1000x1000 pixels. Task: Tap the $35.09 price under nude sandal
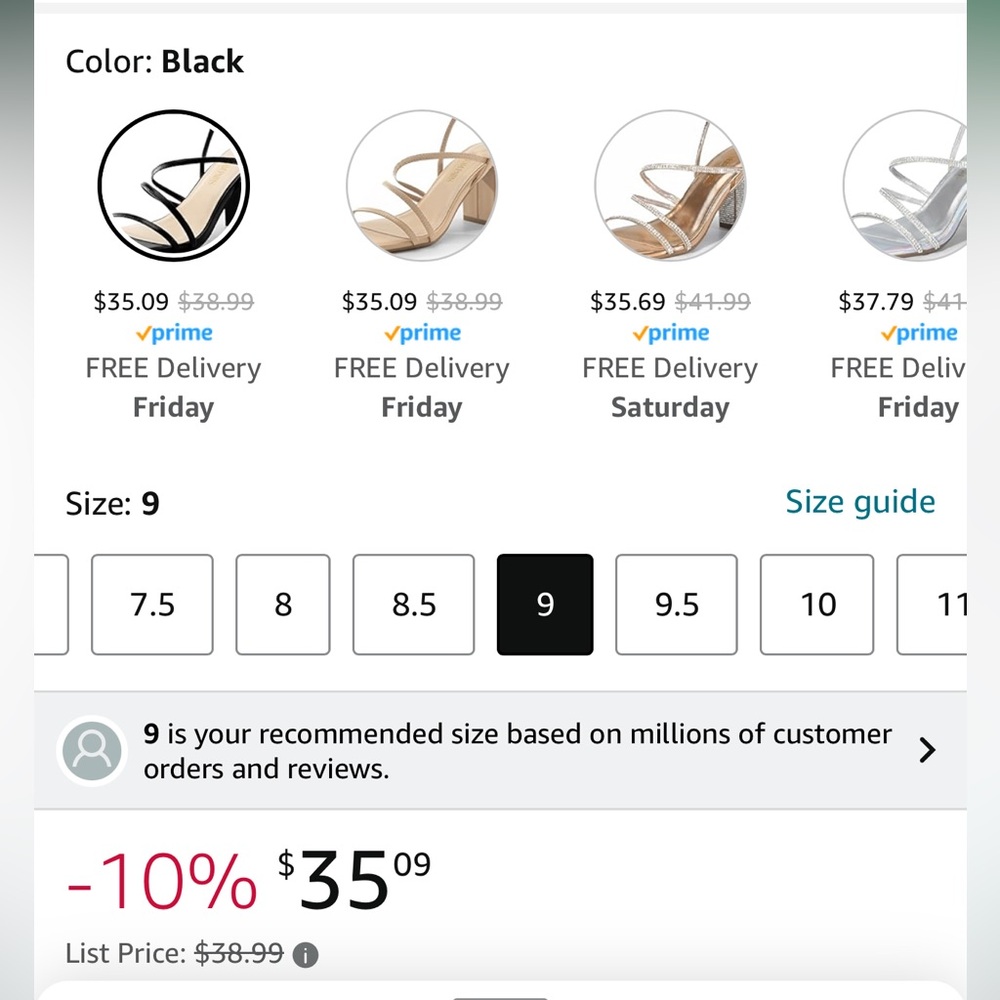pos(379,301)
